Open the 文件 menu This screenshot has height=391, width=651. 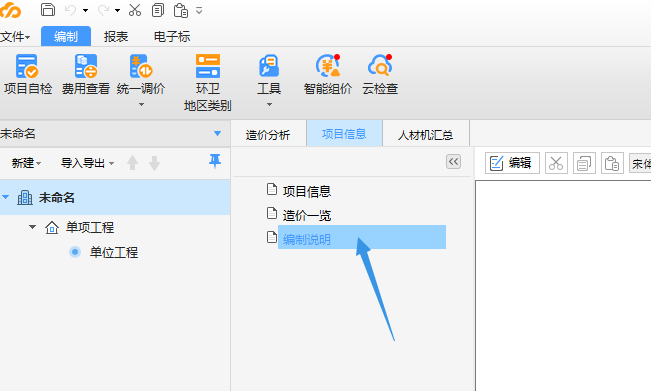point(15,37)
